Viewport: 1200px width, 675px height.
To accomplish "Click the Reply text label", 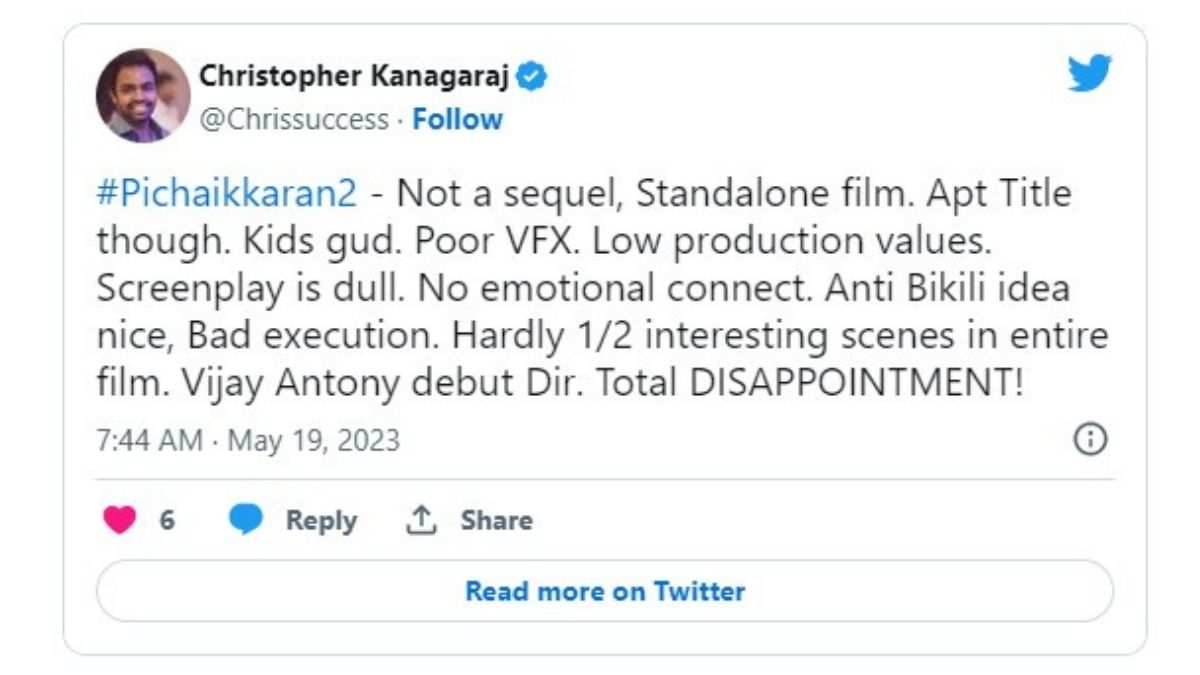I will [321, 520].
